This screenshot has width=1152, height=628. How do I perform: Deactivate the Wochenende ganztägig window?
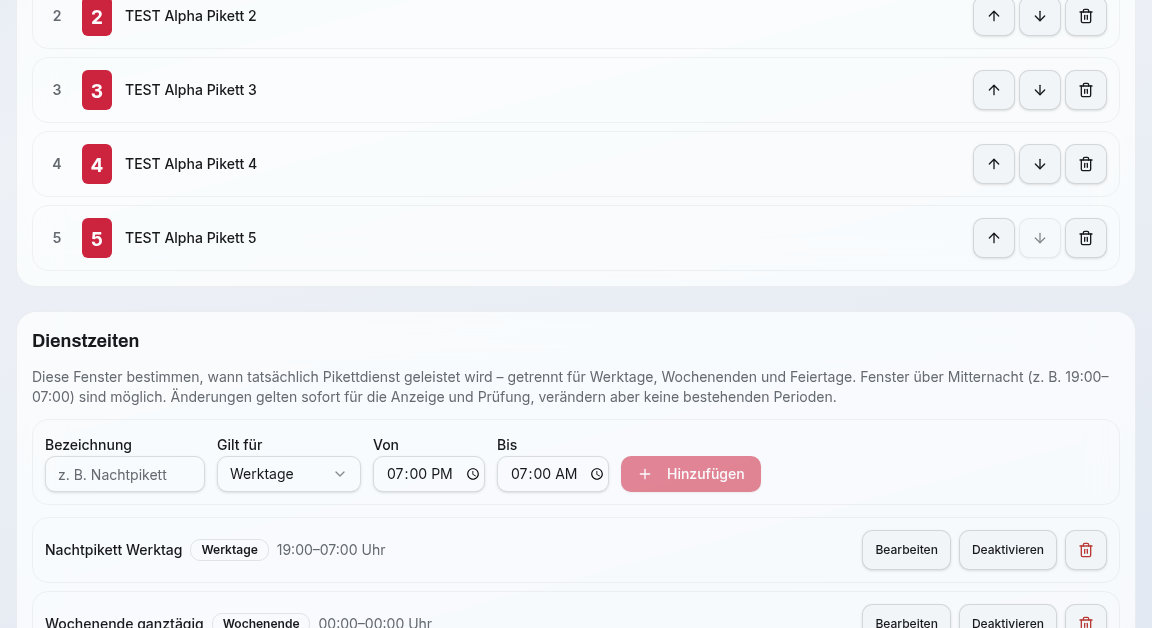pos(1007,617)
